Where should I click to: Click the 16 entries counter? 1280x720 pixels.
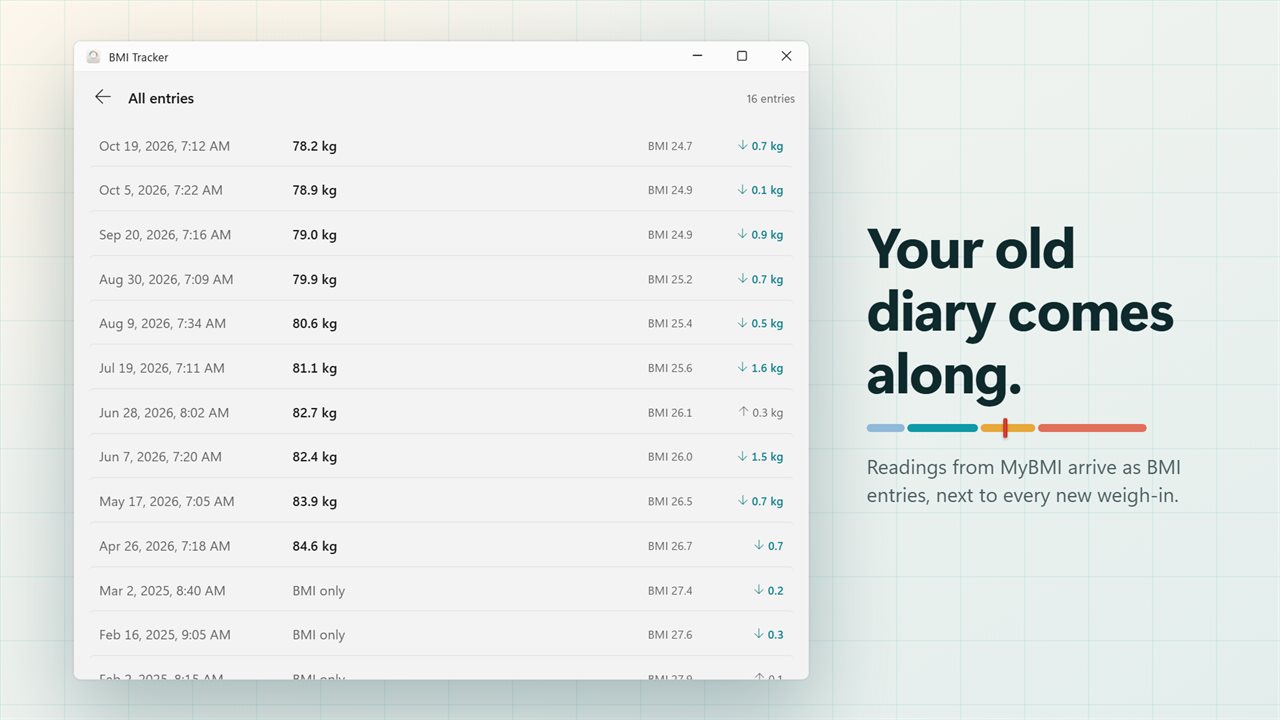tap(770, 99)
